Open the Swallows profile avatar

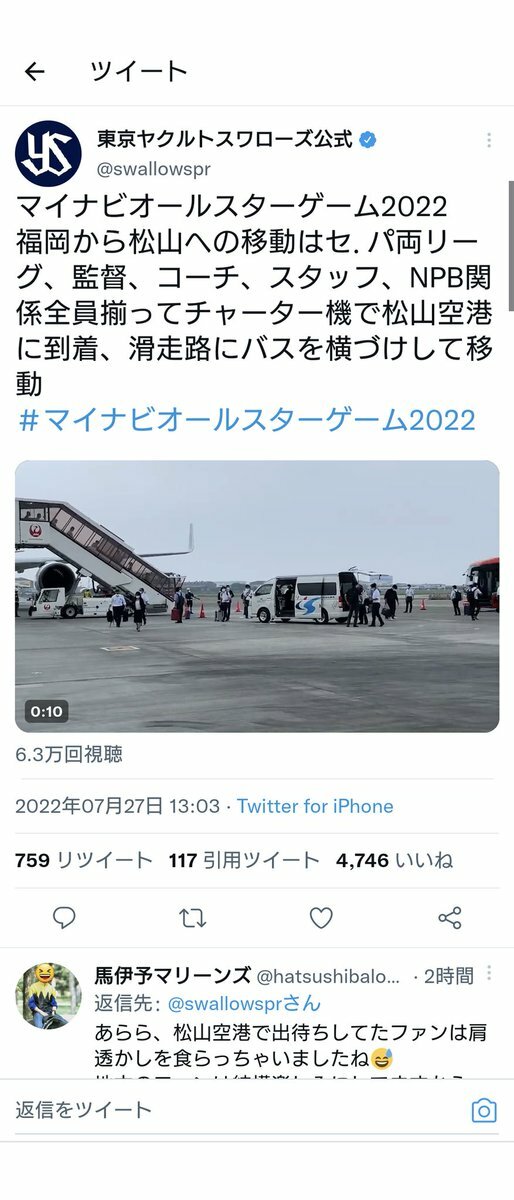pyautogui.click(x=48, y=153)
